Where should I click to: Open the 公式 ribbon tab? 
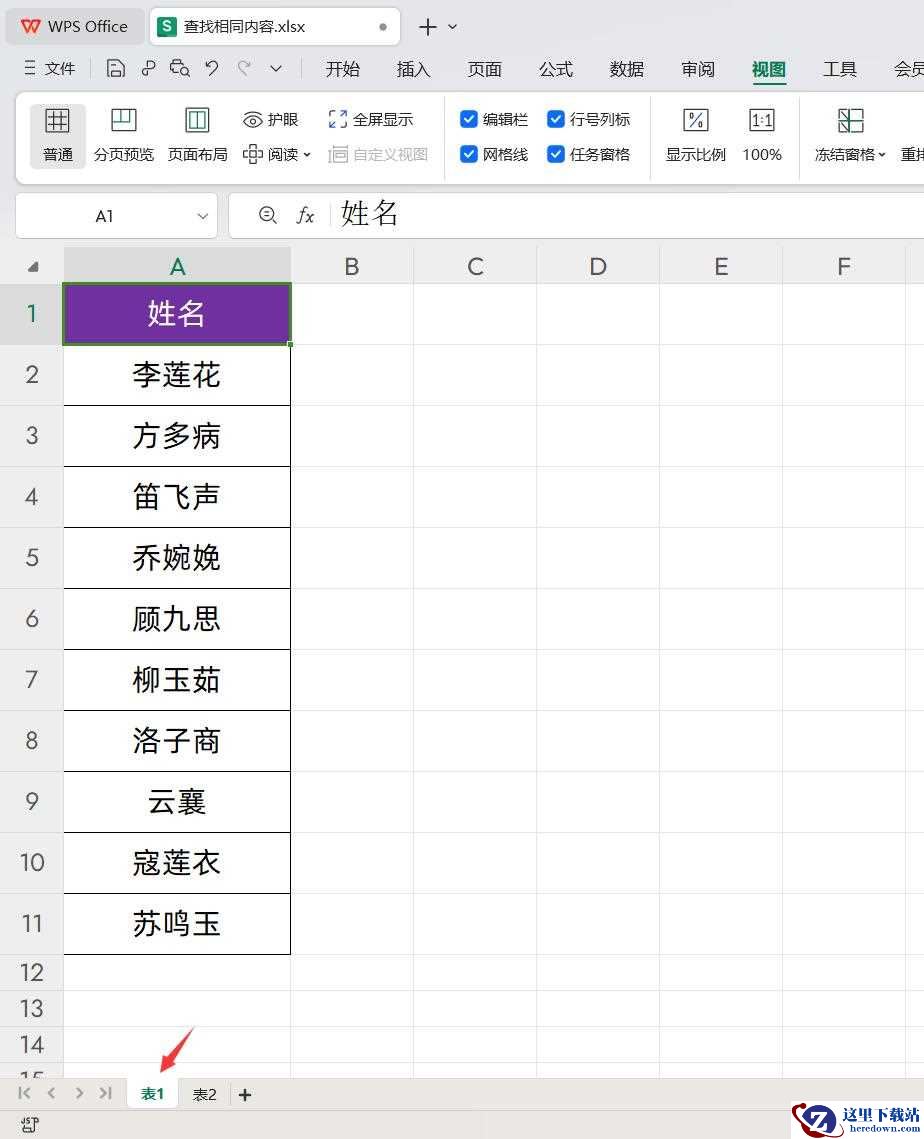(556, 69)
